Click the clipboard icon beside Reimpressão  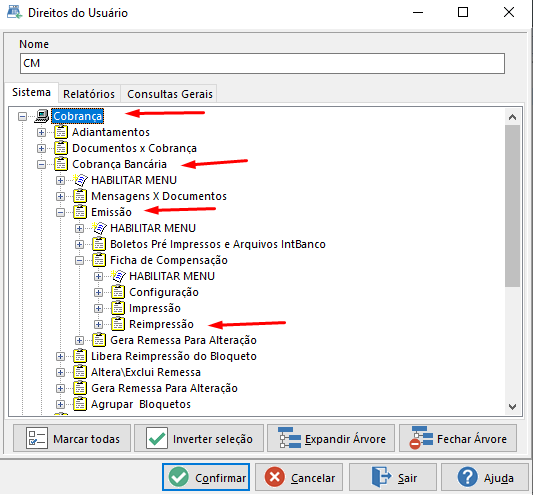[118, 324]
